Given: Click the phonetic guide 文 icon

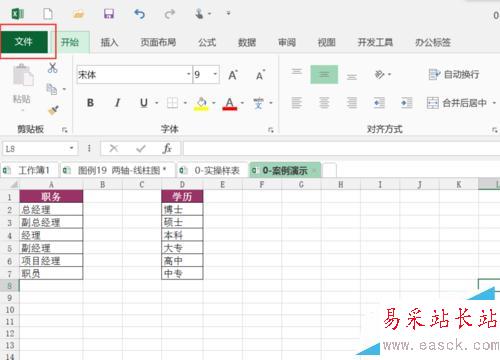Looking at the screenshot, I should coord(258,103).
